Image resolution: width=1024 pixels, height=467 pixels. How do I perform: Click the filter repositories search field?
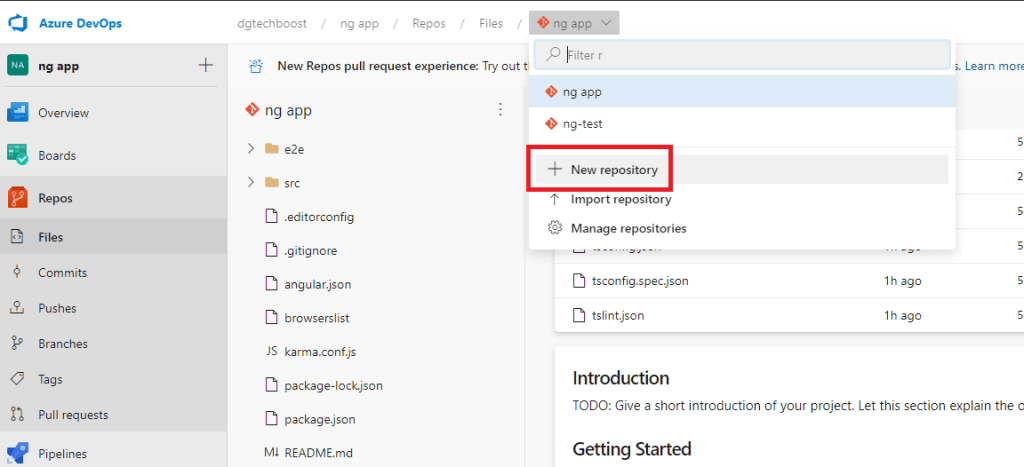click(x=750, y=55)
